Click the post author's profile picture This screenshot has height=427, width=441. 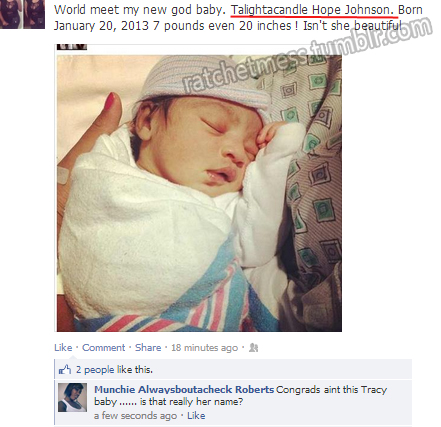[x=22, y=14]
